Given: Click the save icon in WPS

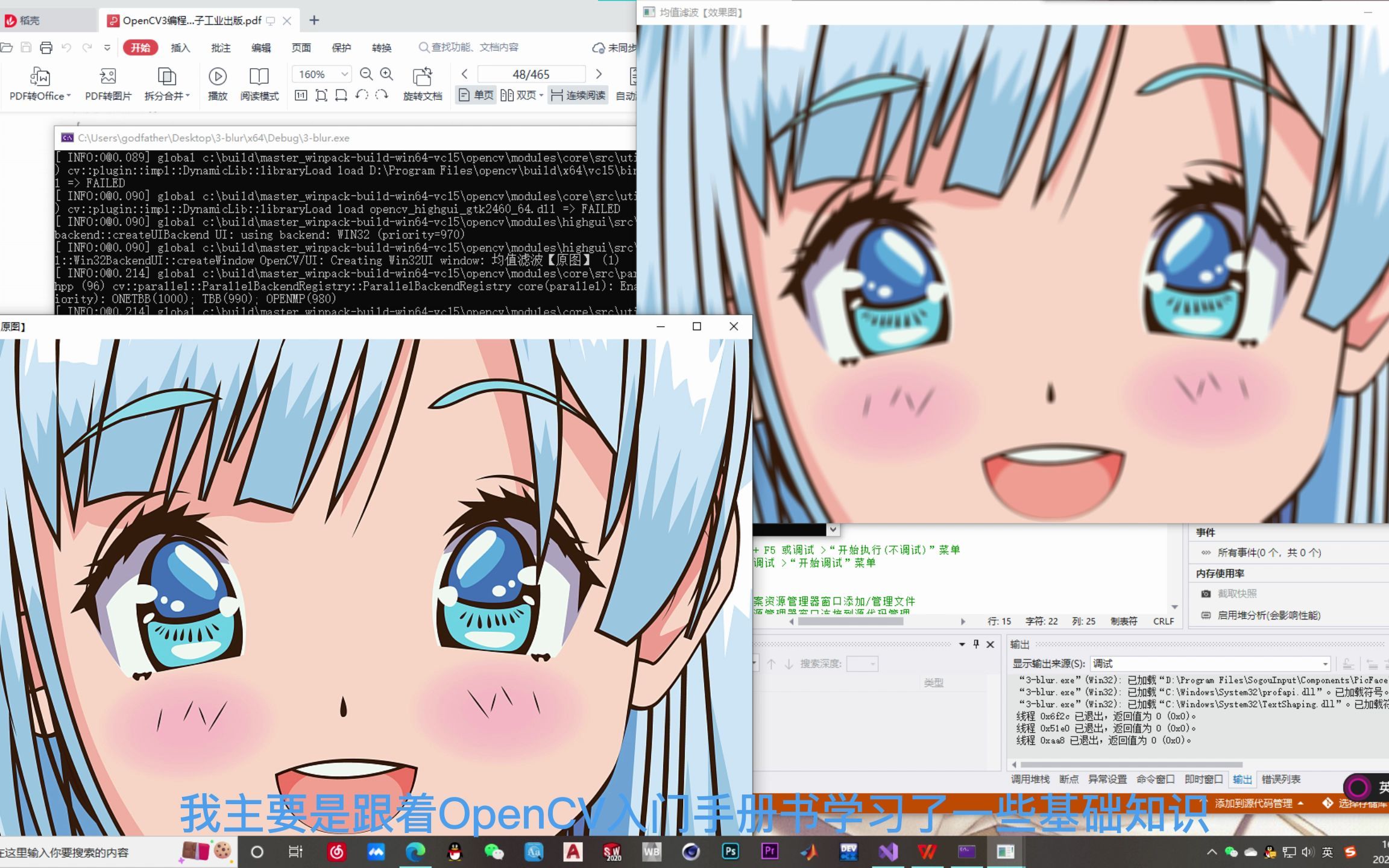Looking at the screenshot, I should tap(26, 48).
